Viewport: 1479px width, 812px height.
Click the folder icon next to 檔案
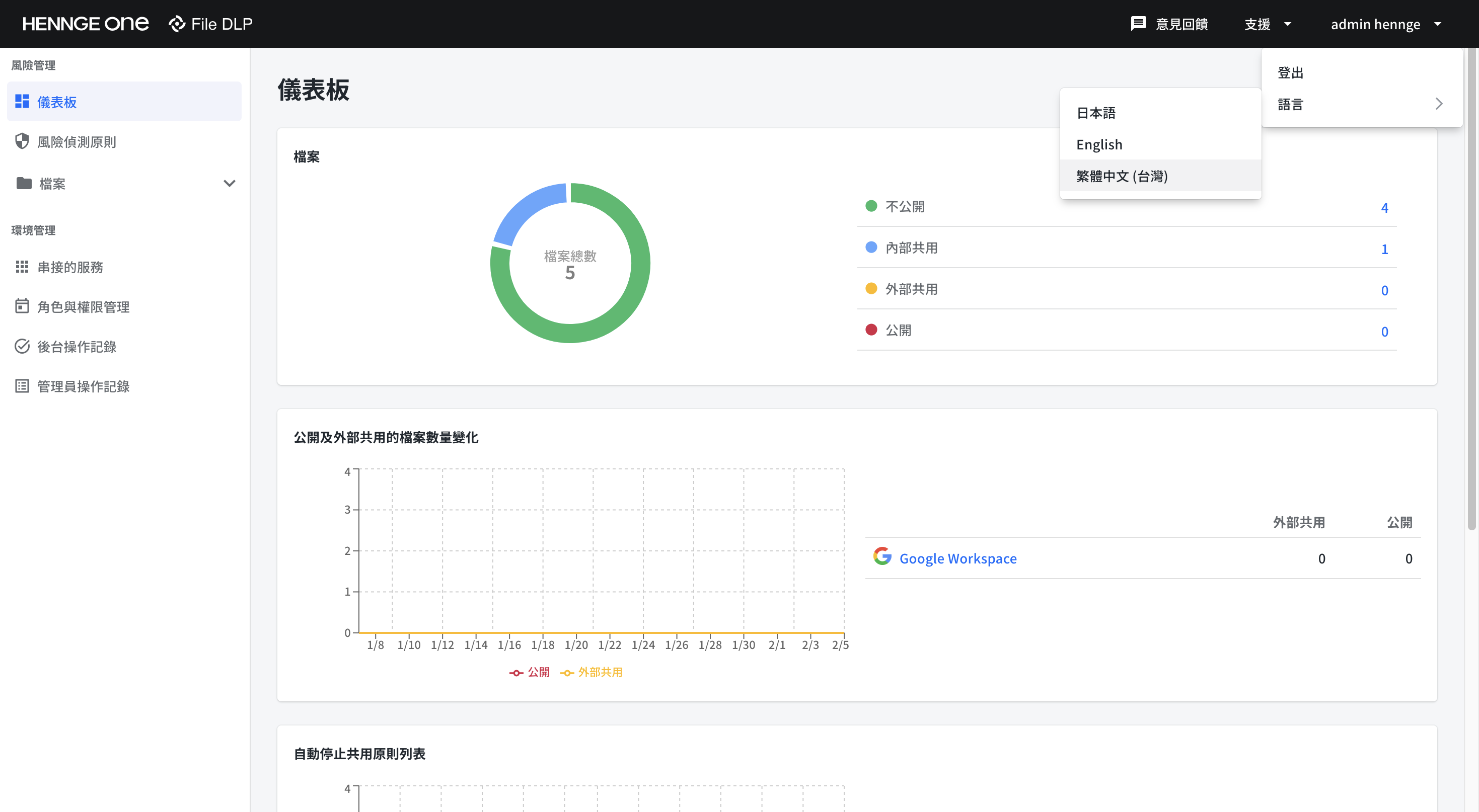[24, 183]
